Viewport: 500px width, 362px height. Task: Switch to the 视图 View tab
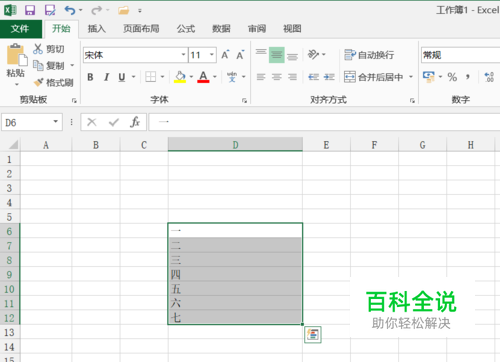coord(292,29)
